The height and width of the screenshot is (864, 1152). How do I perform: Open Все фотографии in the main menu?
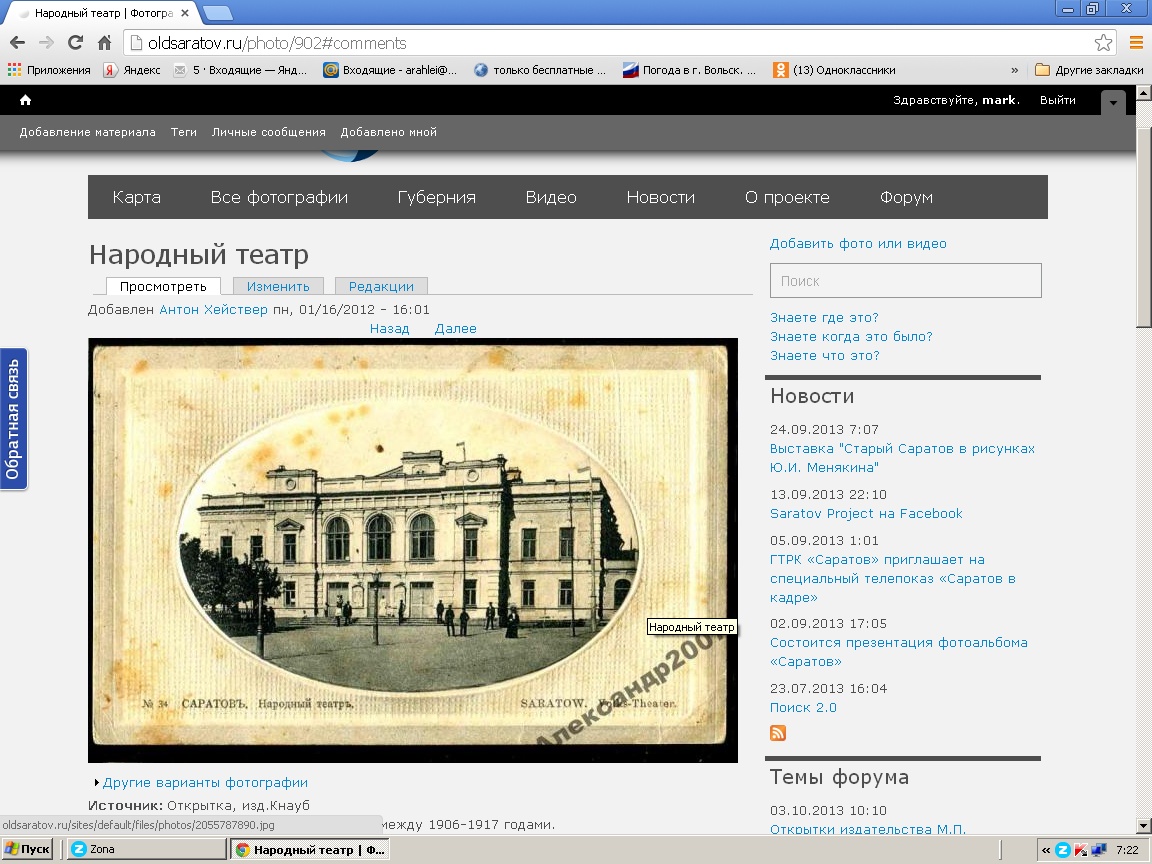coord(279,197)
